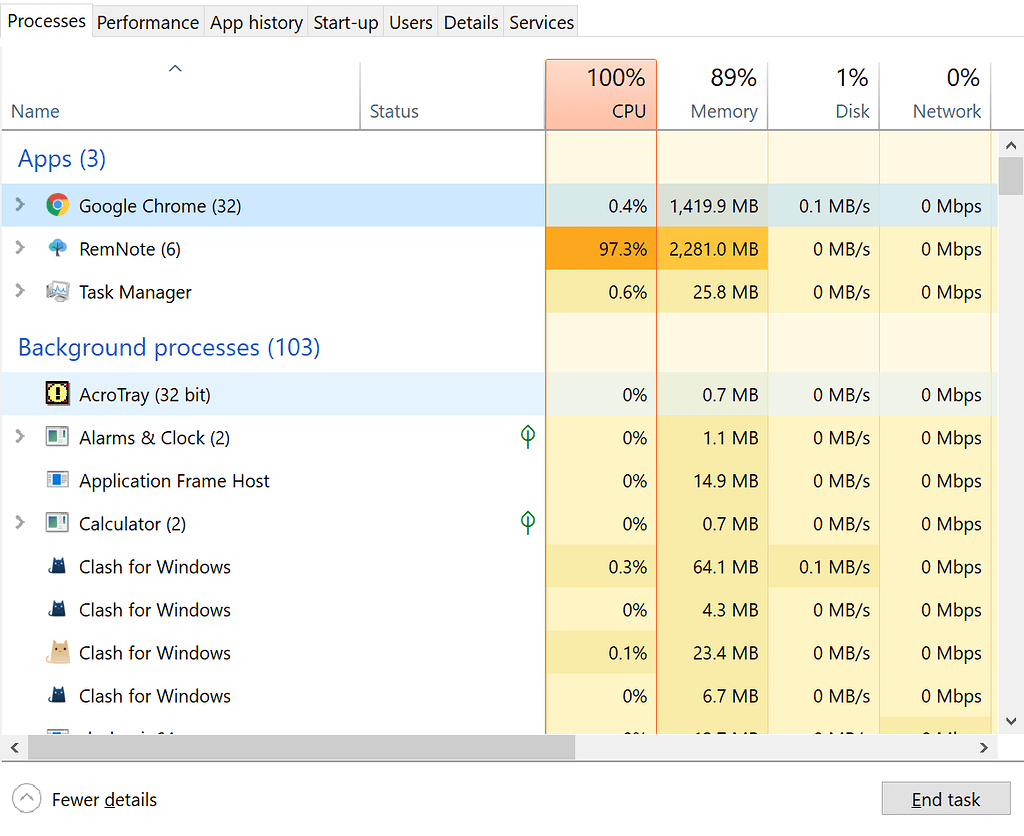Click the vertical scrollbar down arrow
The height and width of the screenshot is (836, 1024).
click(1011, 720)
